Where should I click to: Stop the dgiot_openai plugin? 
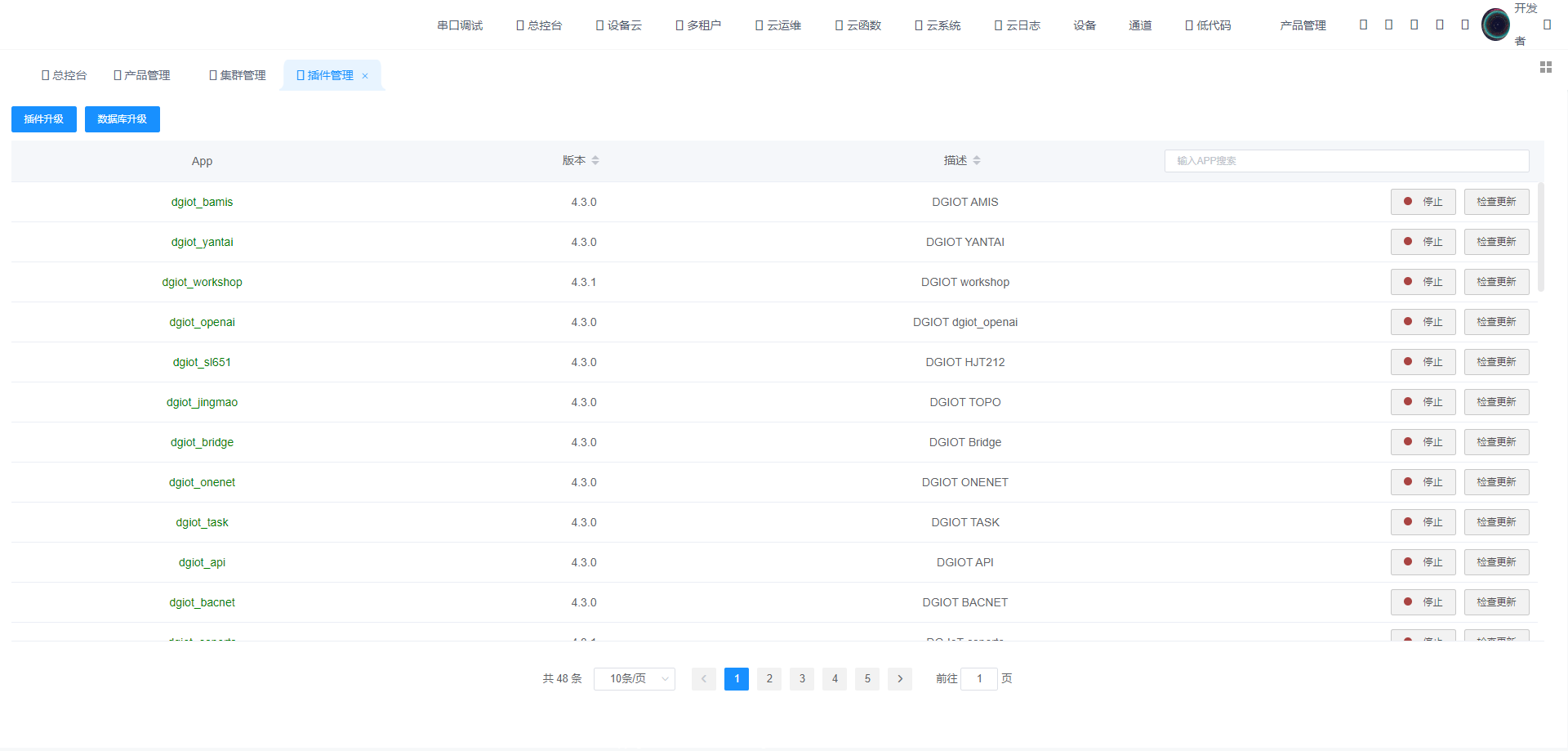(x=1423, y=322)
